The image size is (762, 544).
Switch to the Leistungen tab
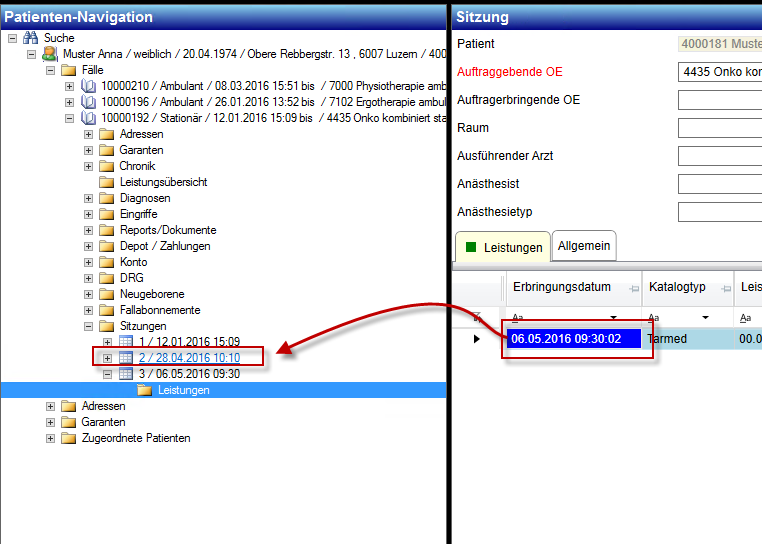[x=503, y=247]
